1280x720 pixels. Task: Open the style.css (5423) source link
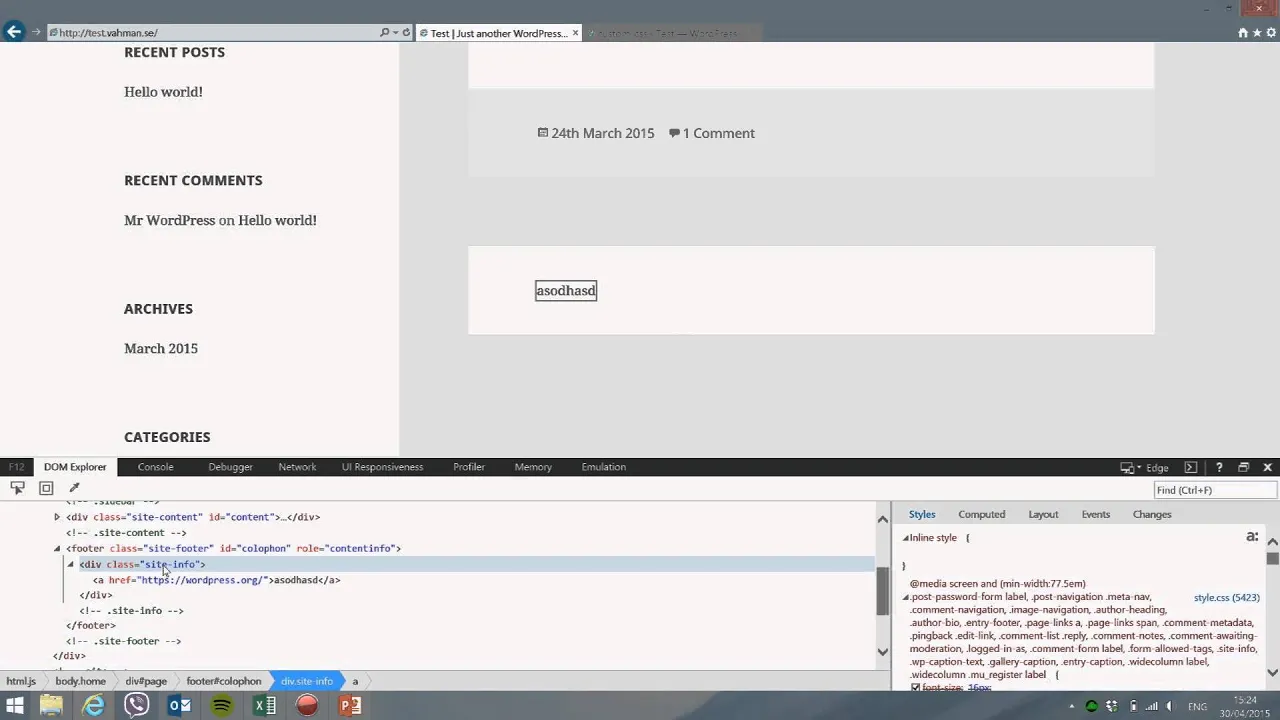(1226, 598)
